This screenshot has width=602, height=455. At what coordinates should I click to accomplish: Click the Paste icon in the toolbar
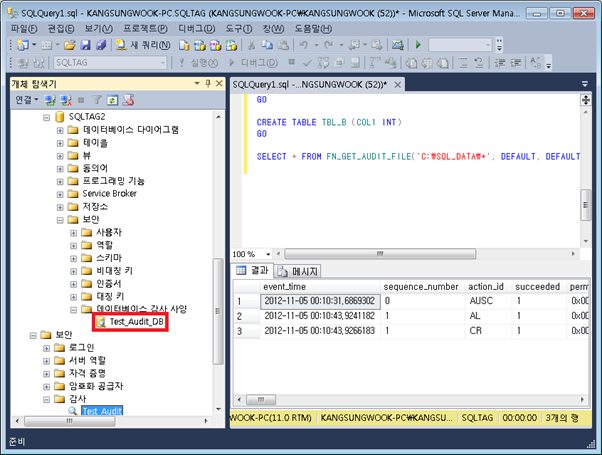tap(283, 45)
